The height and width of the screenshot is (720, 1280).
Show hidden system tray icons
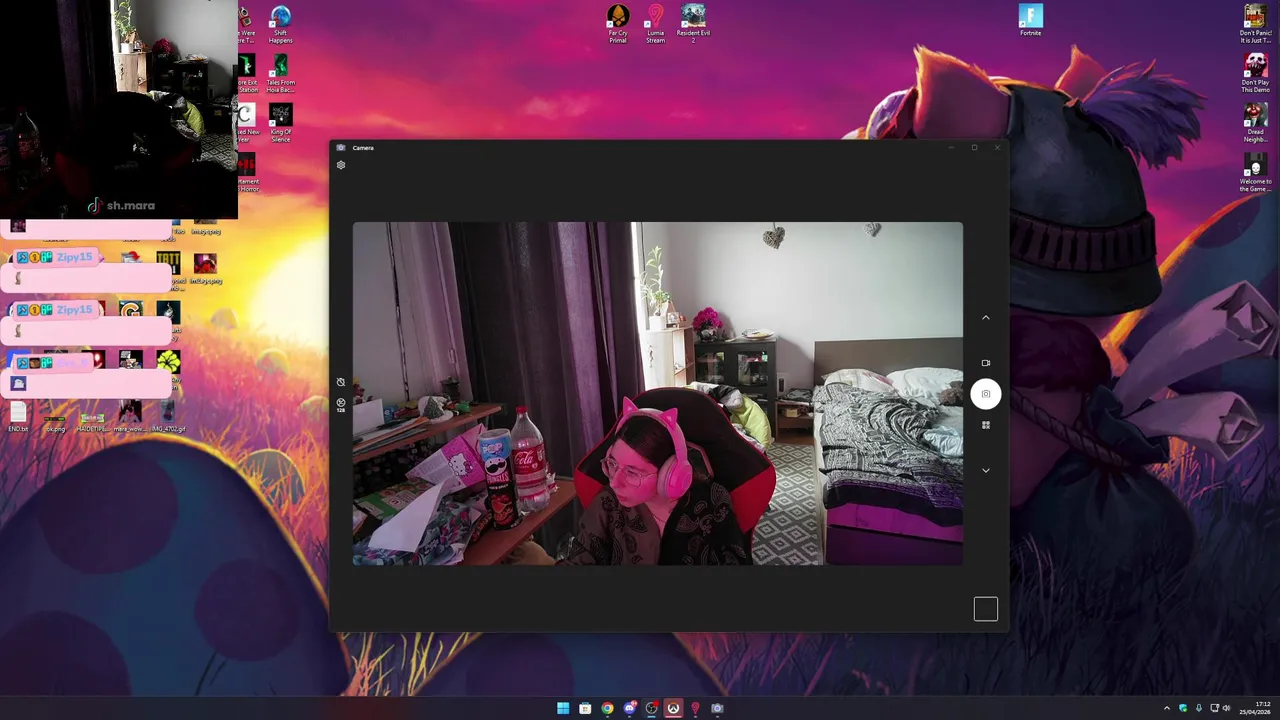pyautogui.click(x=1166, y=708)
